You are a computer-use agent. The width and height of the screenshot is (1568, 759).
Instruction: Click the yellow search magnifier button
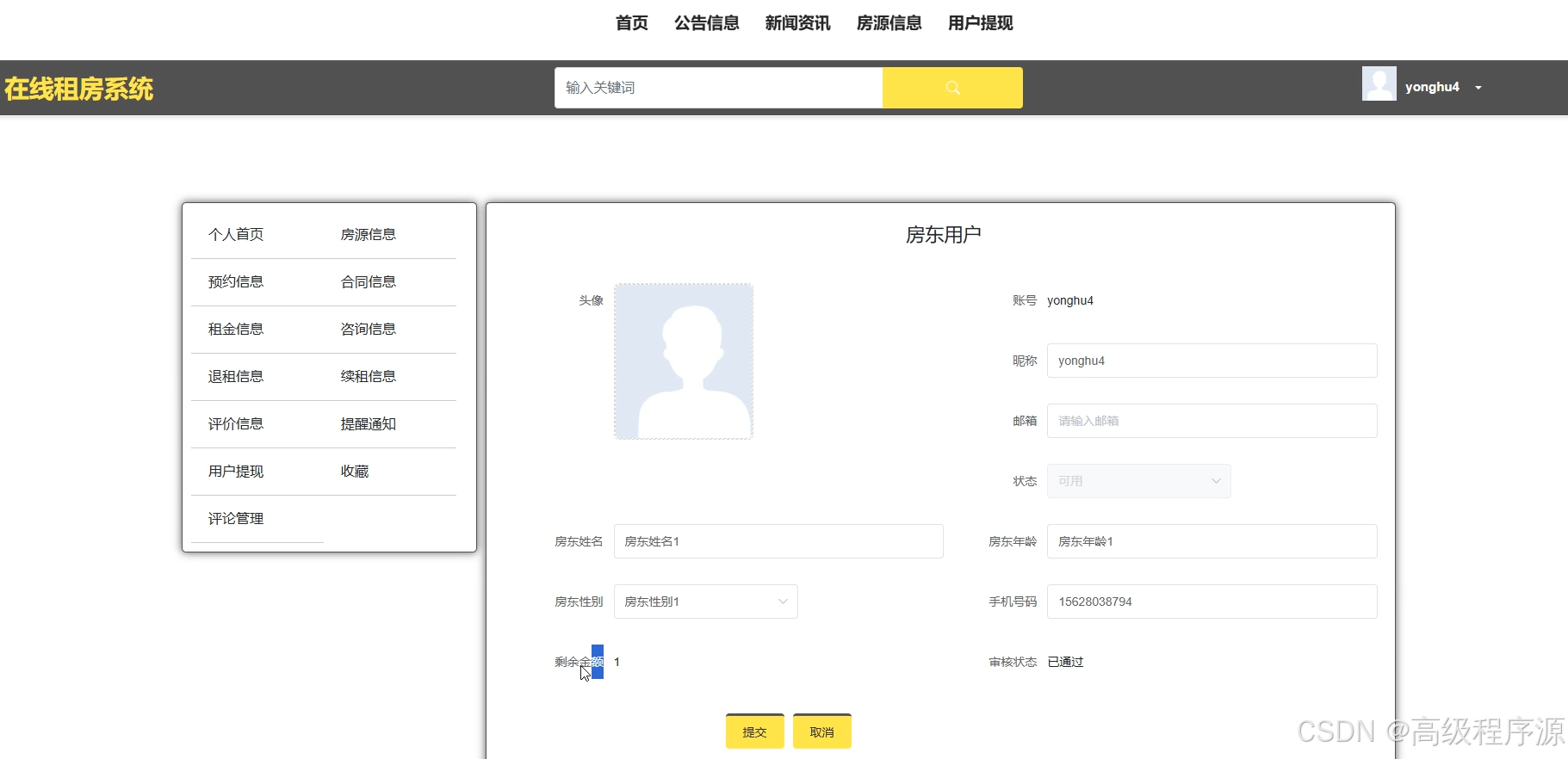[952, 88]
